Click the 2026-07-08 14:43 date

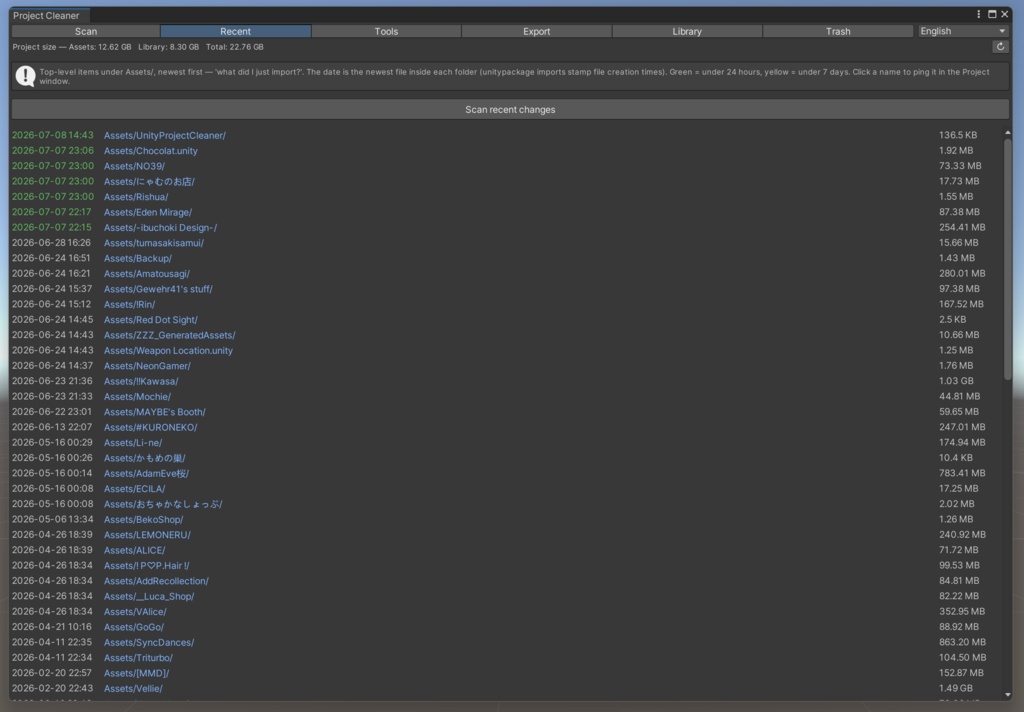52,135
